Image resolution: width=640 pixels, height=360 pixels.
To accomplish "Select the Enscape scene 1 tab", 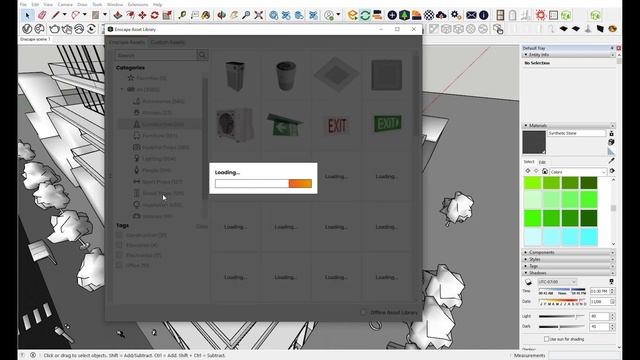I will [x=36, y=40].
